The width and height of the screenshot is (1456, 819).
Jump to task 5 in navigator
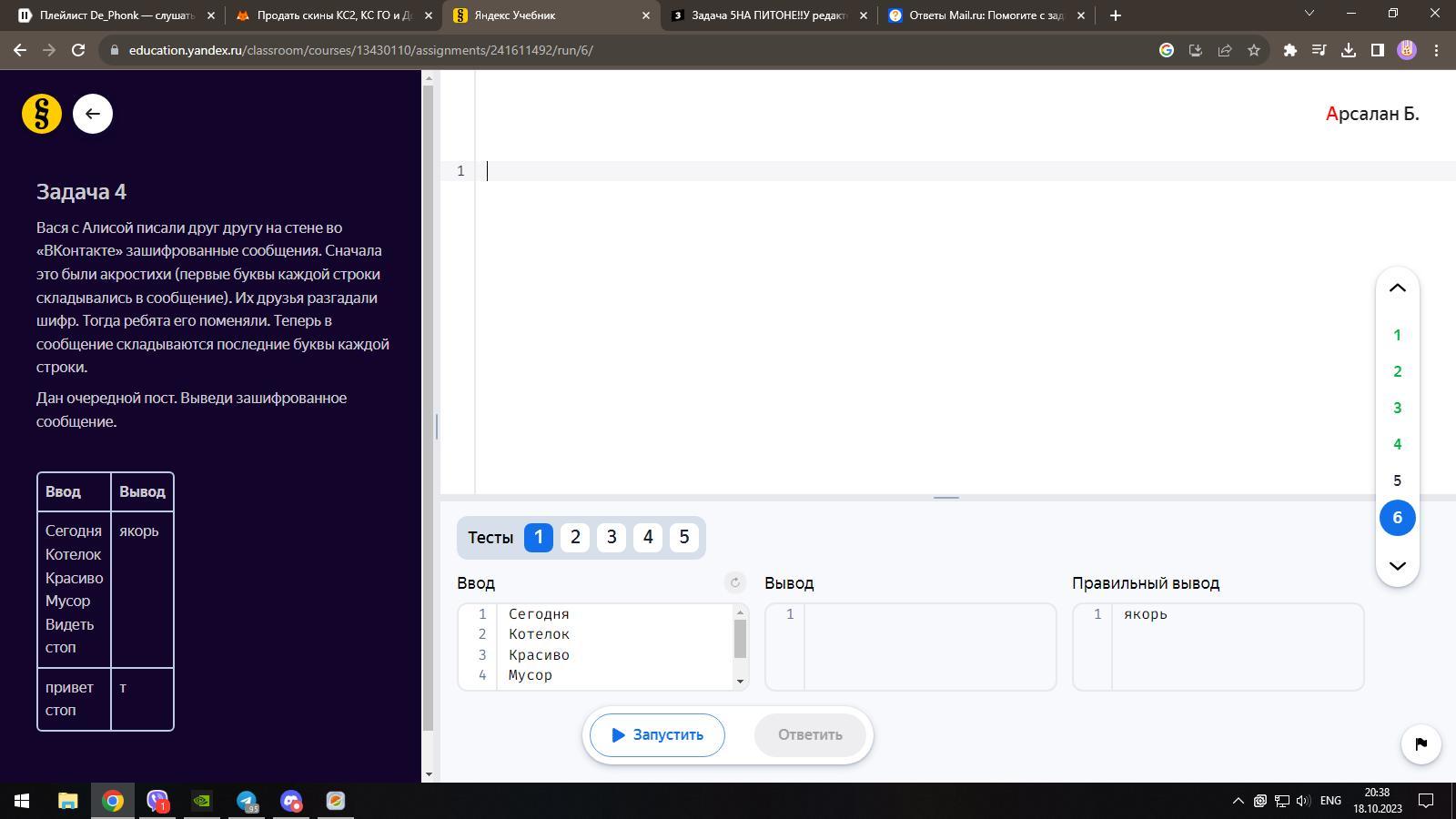[x=1397, y=480]
